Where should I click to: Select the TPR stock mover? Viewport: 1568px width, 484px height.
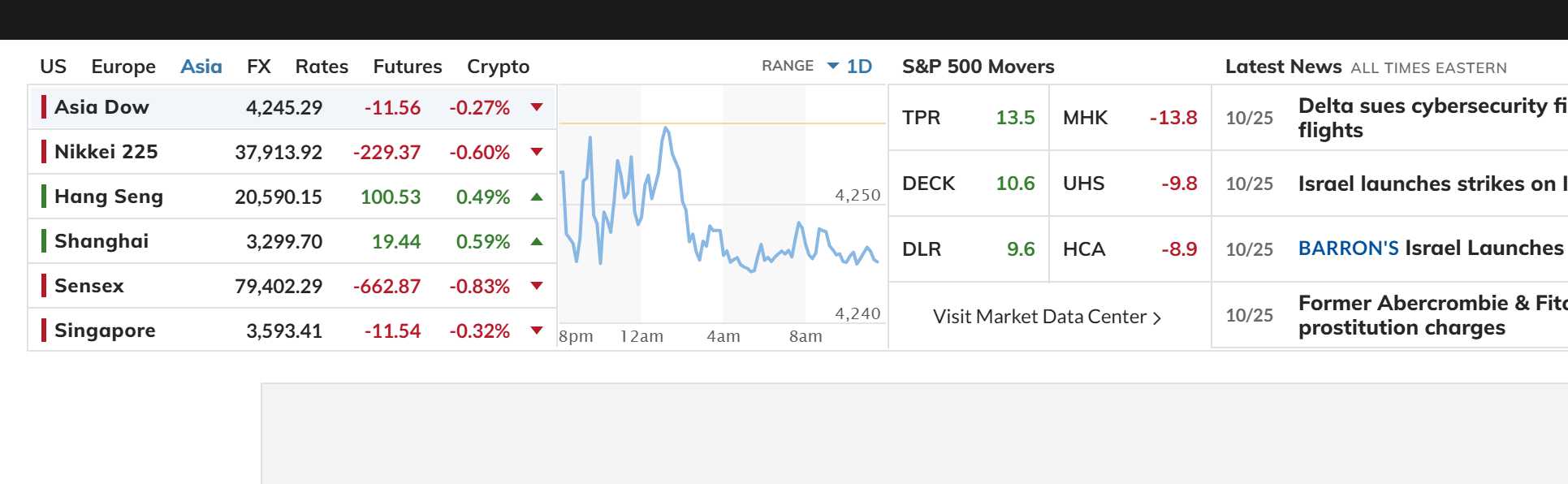(969, 118)
